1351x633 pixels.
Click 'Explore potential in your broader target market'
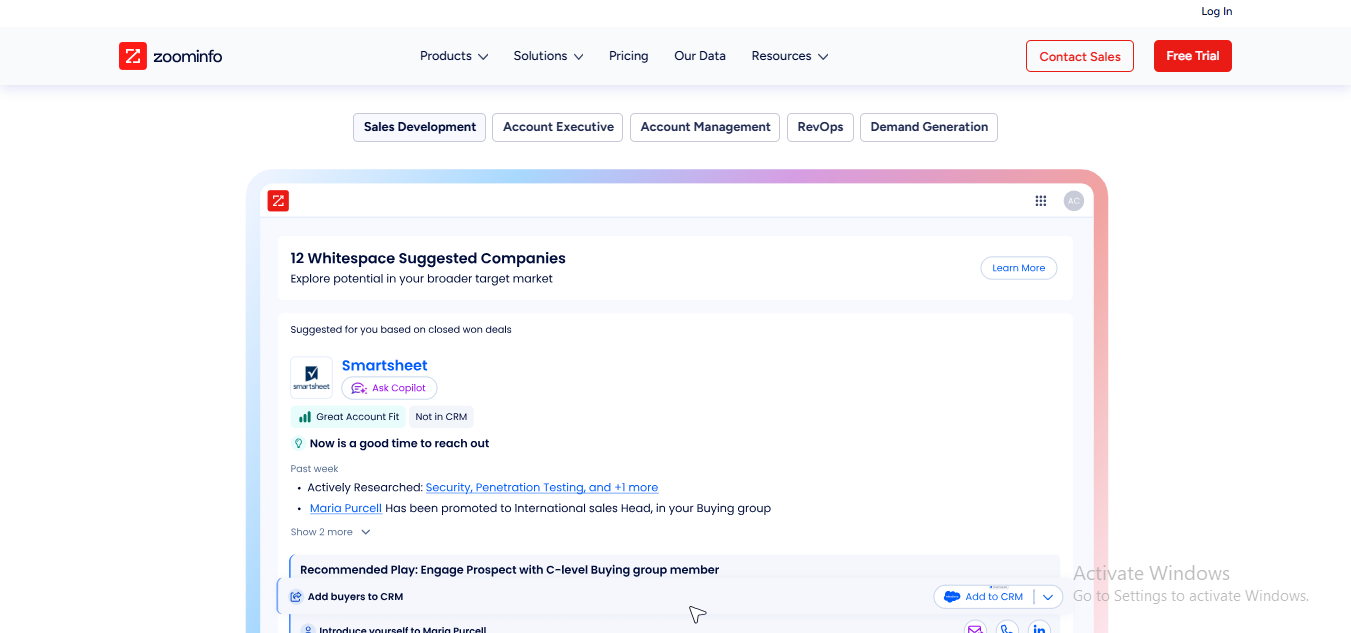tap(421, 279)
